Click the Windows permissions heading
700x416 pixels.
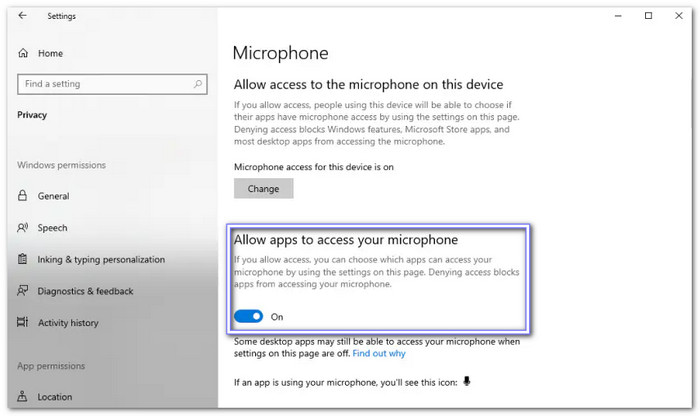tap(61, 165)
